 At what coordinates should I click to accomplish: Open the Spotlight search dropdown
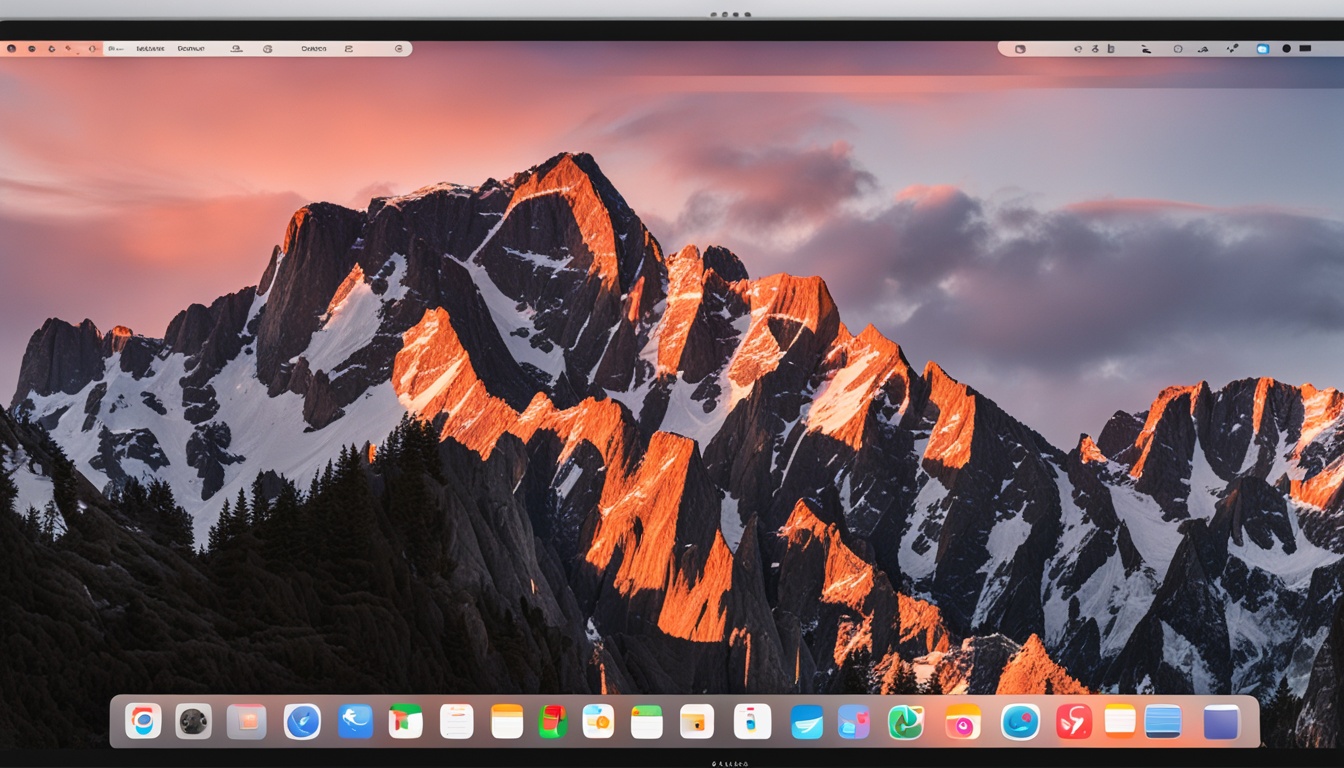tap(1077, 48)
